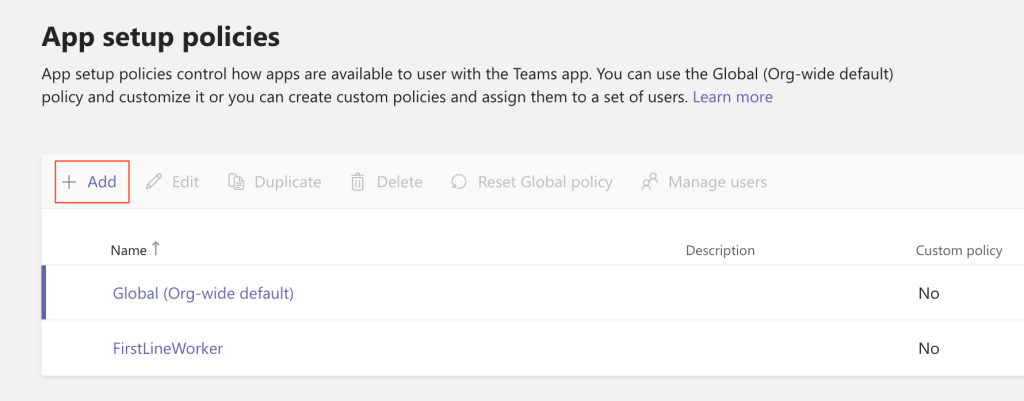
Task: Click the Reset Global policy circular icon
Action: pos(459,182)
